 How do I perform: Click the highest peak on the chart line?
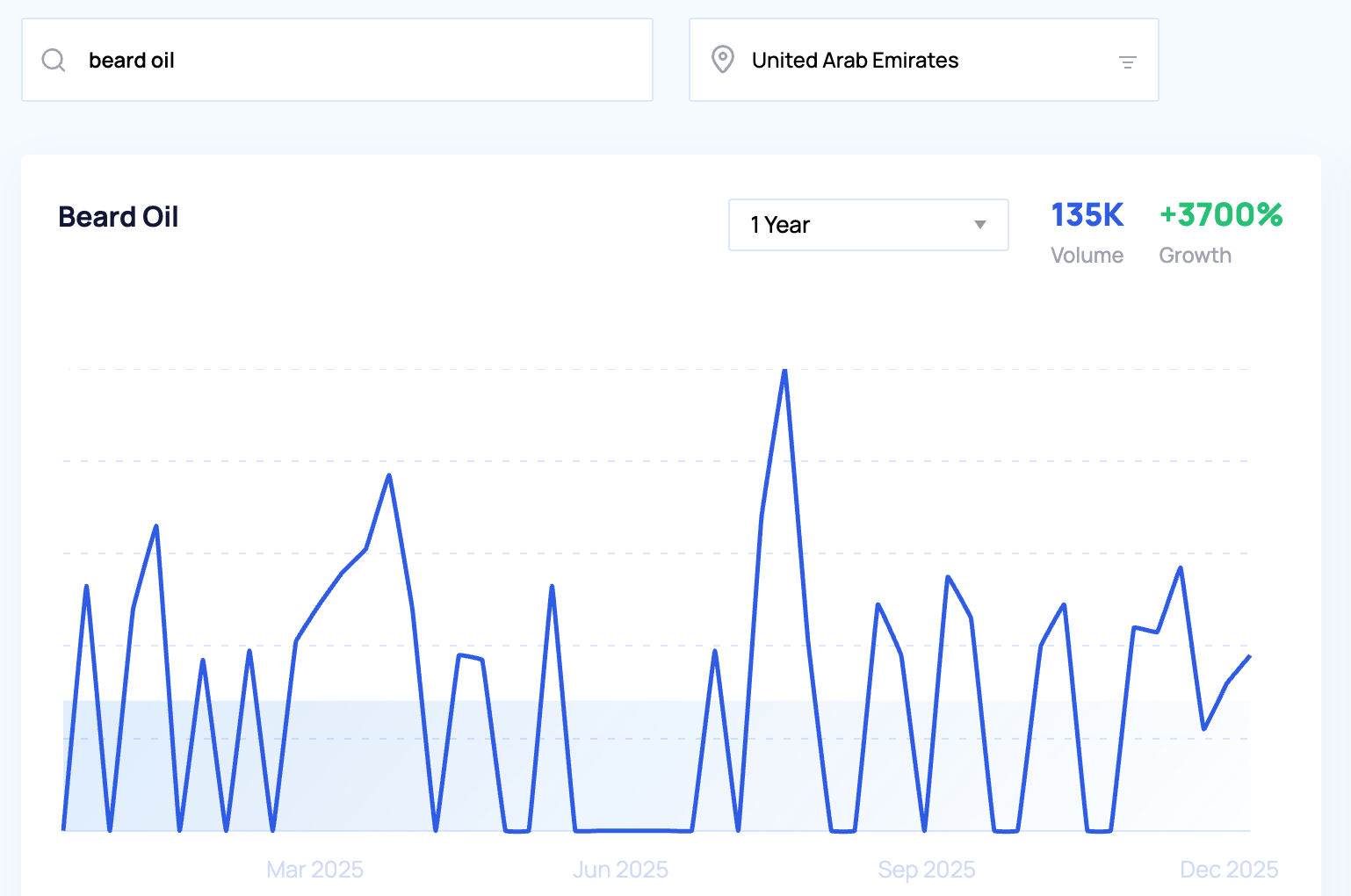[x=784, y=371]
